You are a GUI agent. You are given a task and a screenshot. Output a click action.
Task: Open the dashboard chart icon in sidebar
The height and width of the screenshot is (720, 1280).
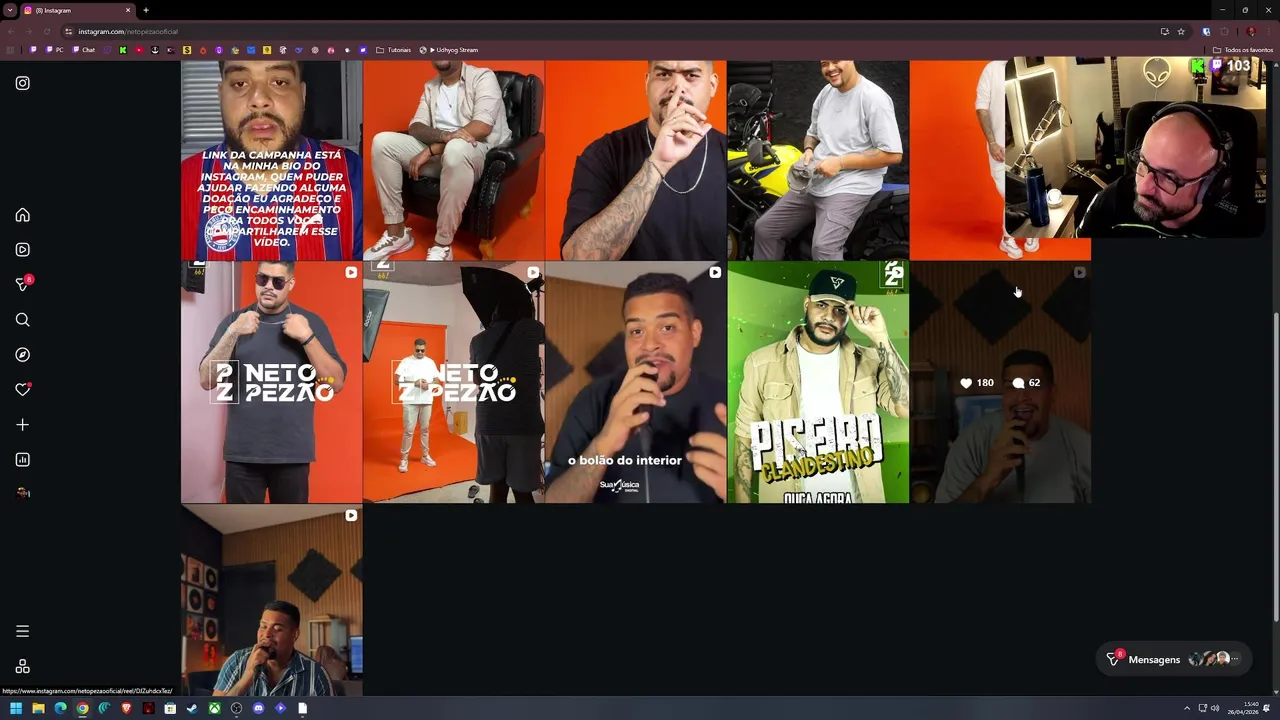point(22,460)
